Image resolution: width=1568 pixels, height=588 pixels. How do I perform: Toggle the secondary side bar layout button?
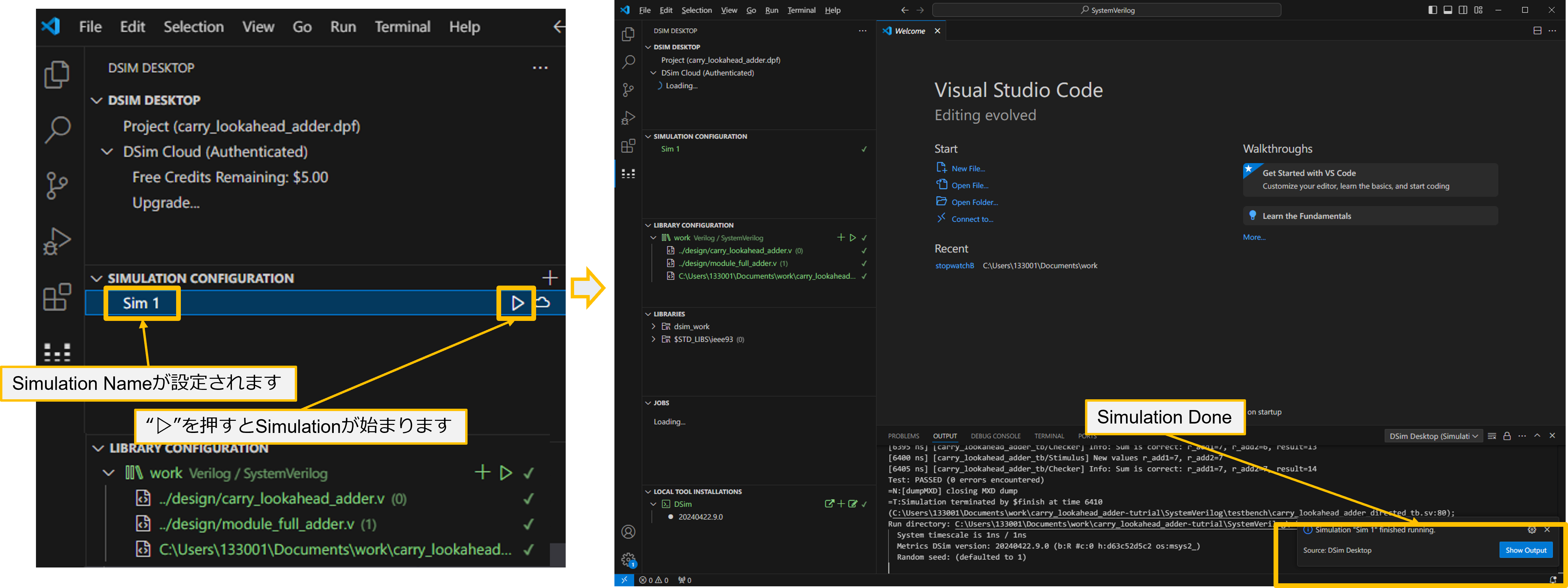pyautogui.click(x=1463, y=10)
